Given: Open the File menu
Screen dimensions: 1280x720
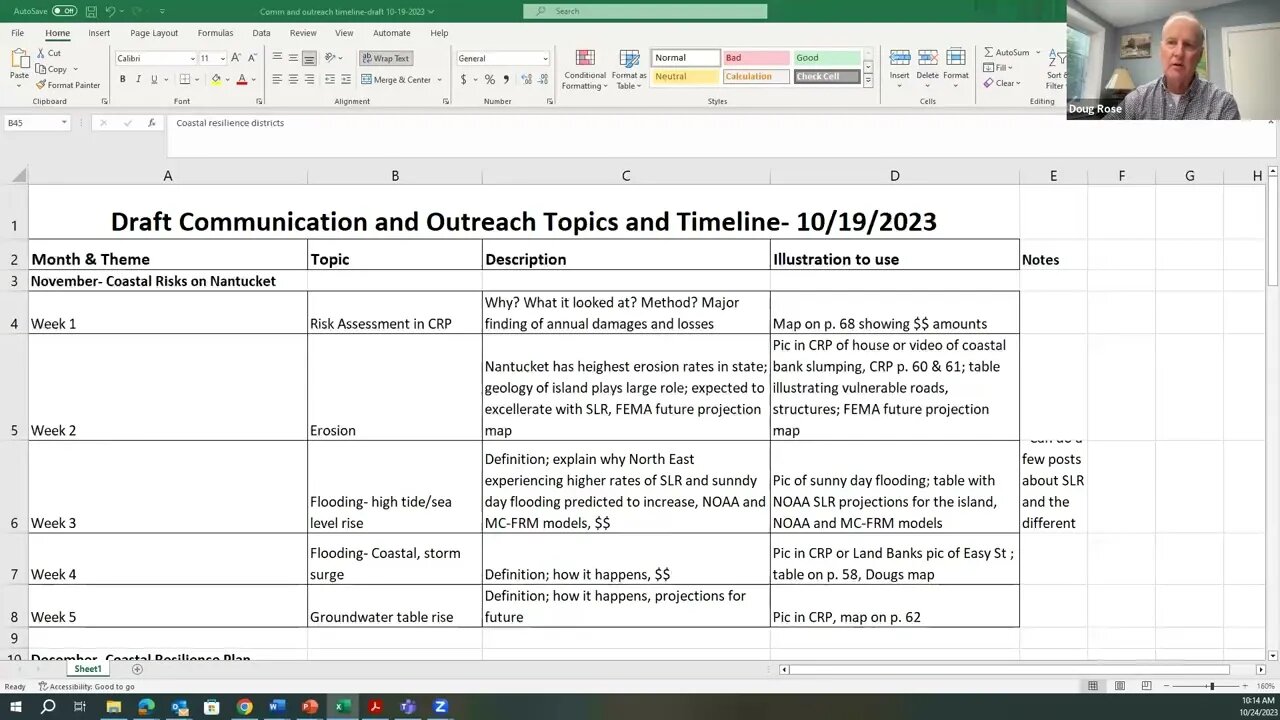Looking at the screenshot, I should click(x=18, y=33).
